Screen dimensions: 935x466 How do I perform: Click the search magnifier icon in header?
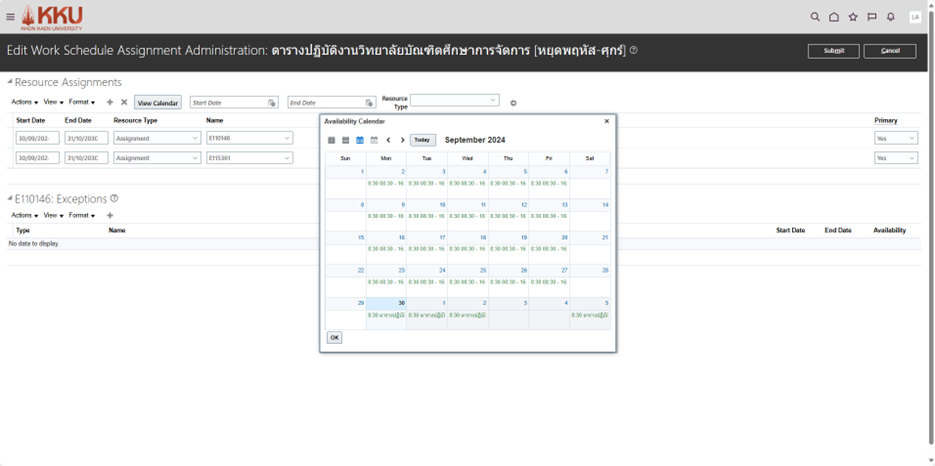[815, 17]
